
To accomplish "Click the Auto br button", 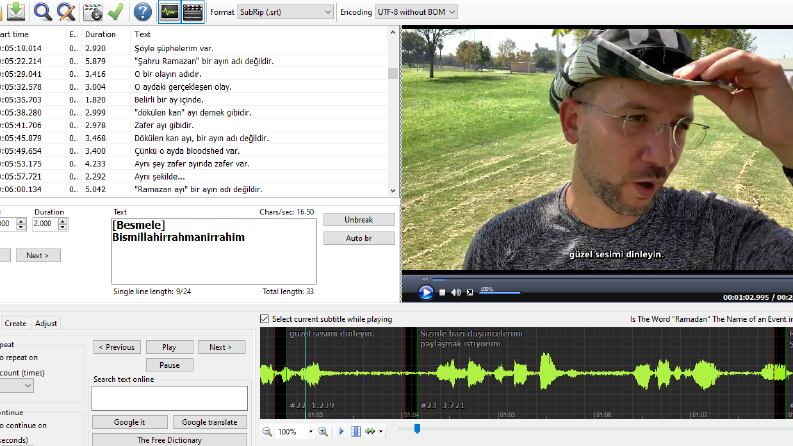I will tap(359, 238).
